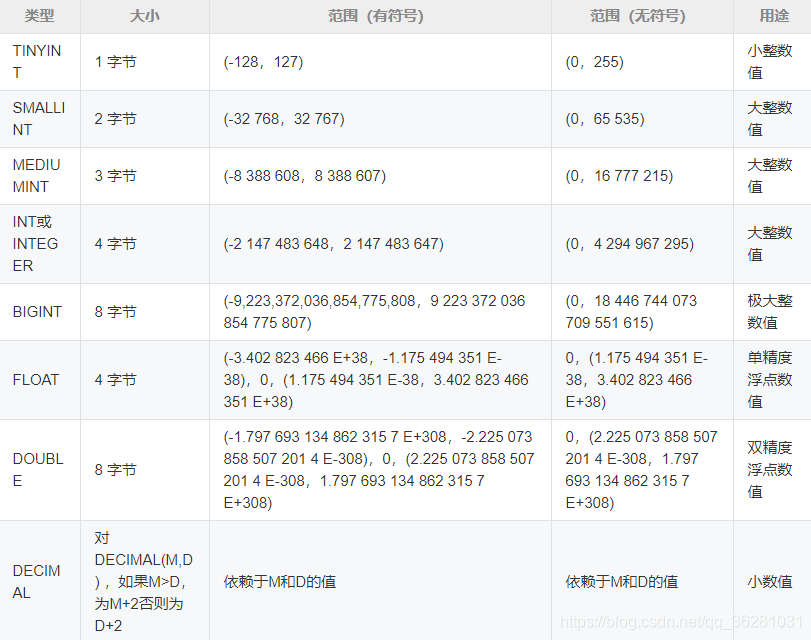Click 双精度浮点数值 usage cell

(x=770, y=470)
